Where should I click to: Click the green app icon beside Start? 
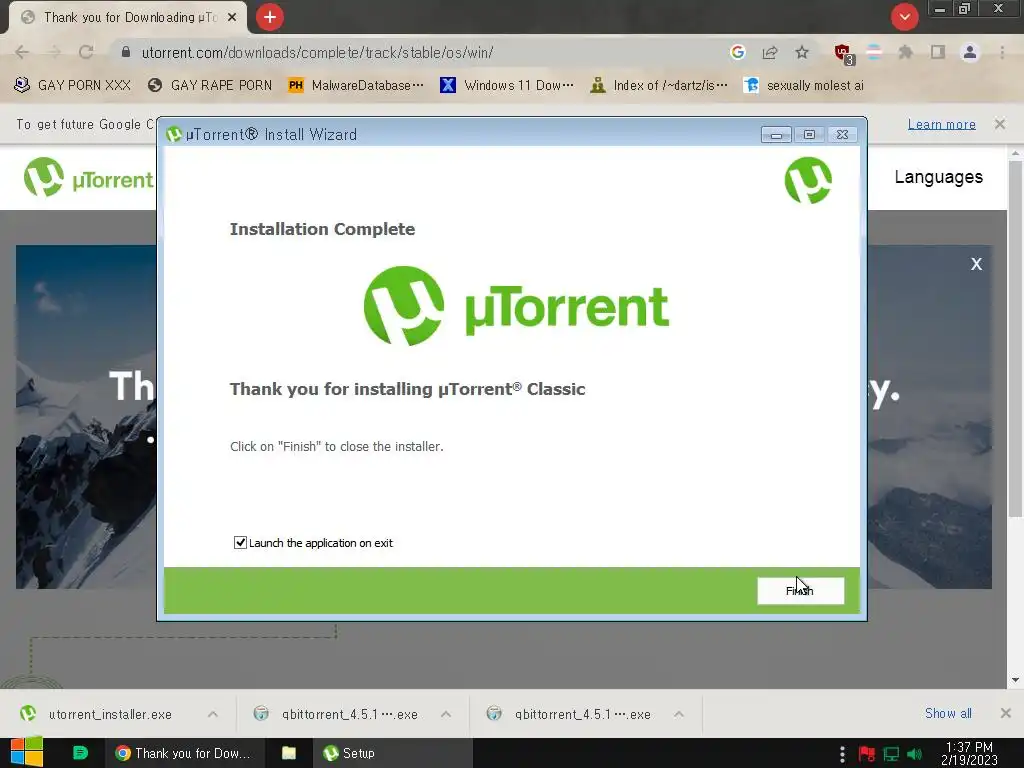tap(80, 753)
